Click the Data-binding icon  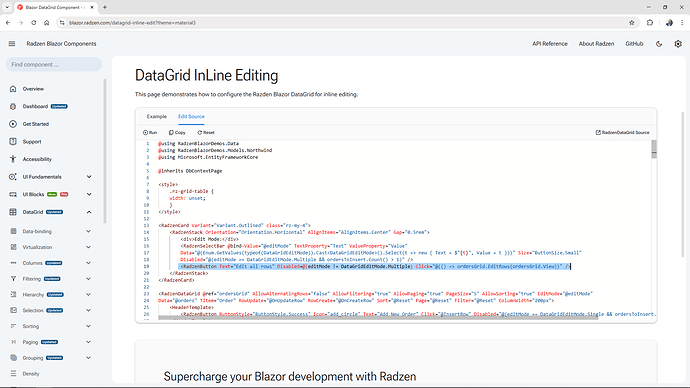point(14,231)
